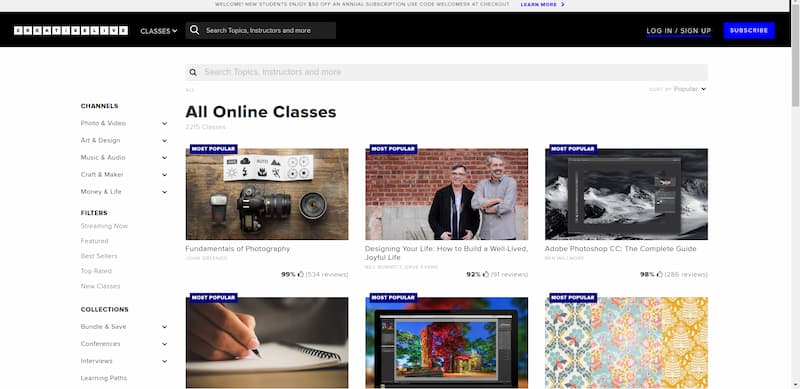
Task: Filter by Streaming Now
Action: click(x=104, y=226)
